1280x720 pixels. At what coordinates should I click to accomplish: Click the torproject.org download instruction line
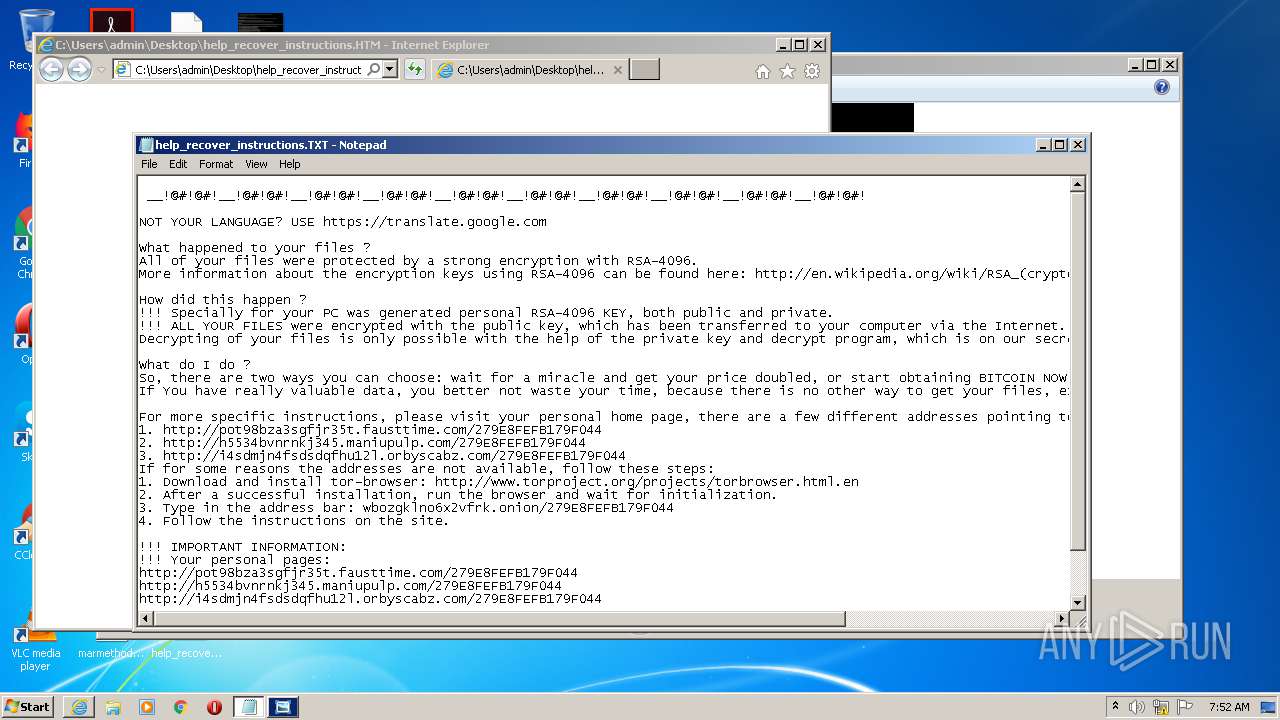499,482
